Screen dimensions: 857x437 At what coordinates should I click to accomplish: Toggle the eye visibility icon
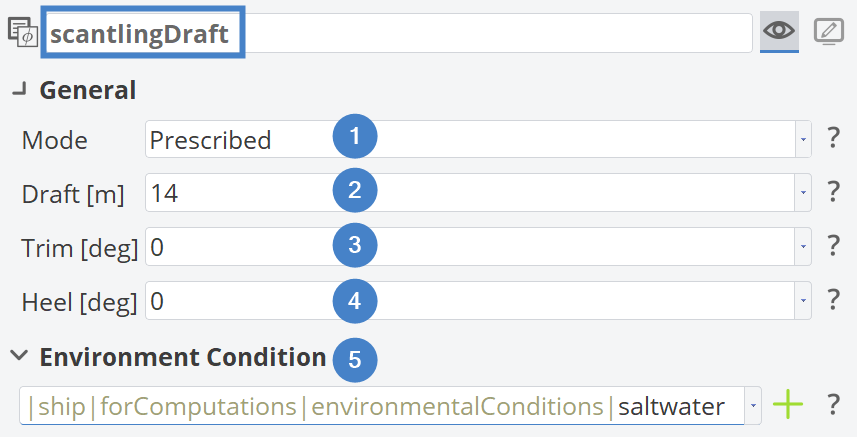coord(779,32)
